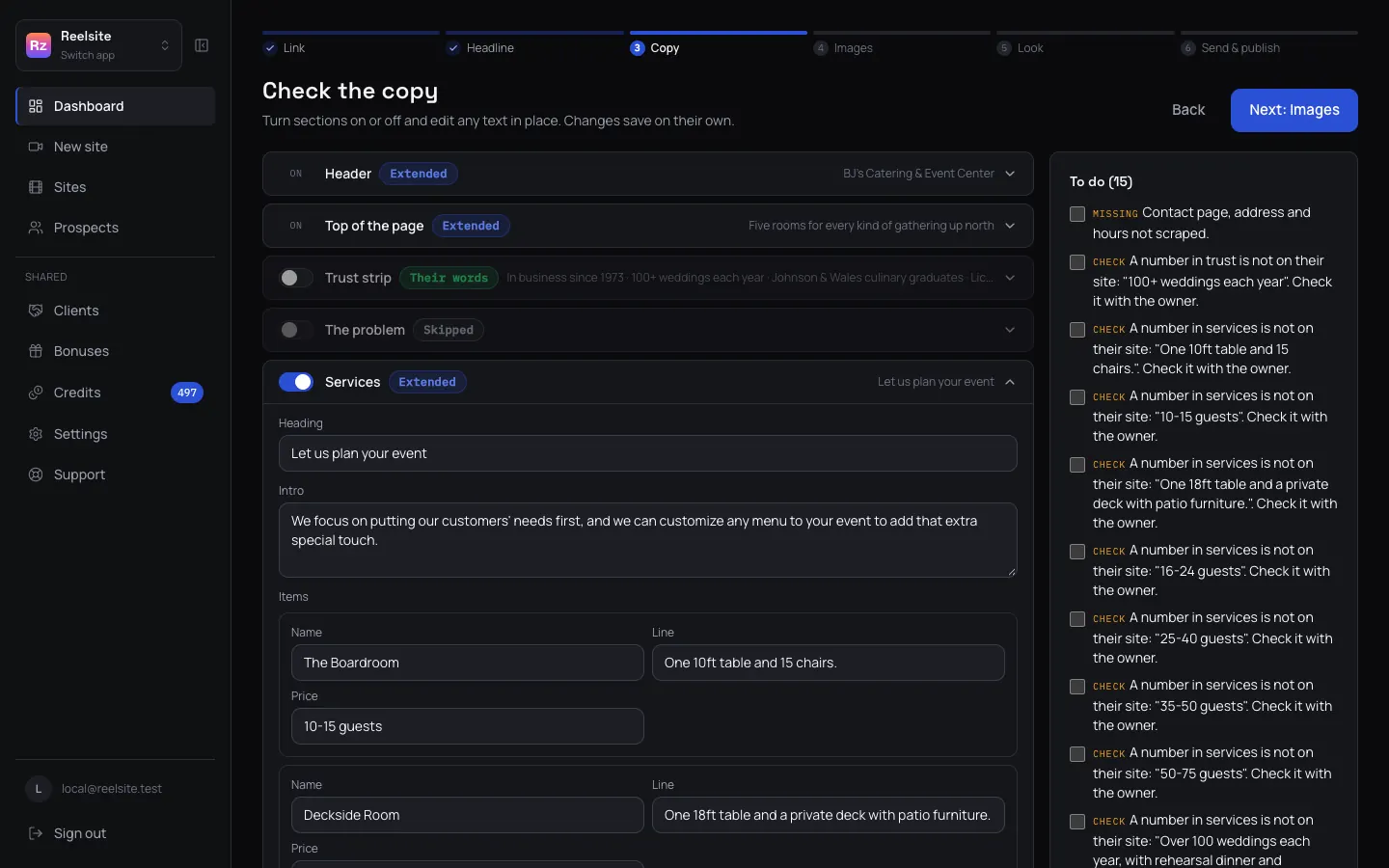This screenshot has height=868, width=1389.
Task: Click the step 5 Look number badge
Action: 1004,48
